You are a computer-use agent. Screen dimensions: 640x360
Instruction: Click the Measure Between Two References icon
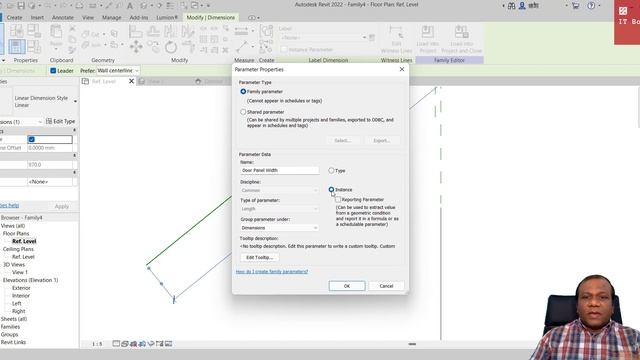(242, 47)
